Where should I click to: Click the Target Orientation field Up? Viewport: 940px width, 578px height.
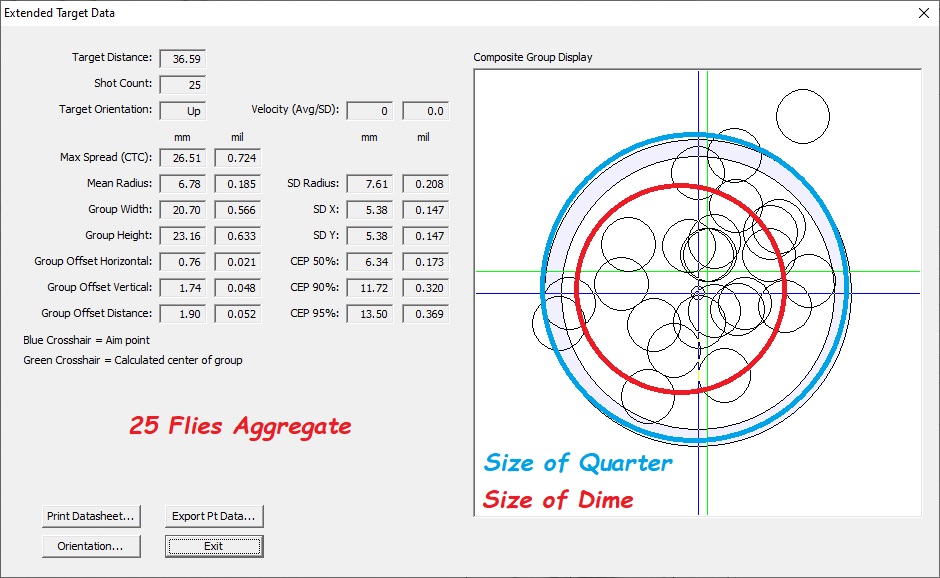183,111
